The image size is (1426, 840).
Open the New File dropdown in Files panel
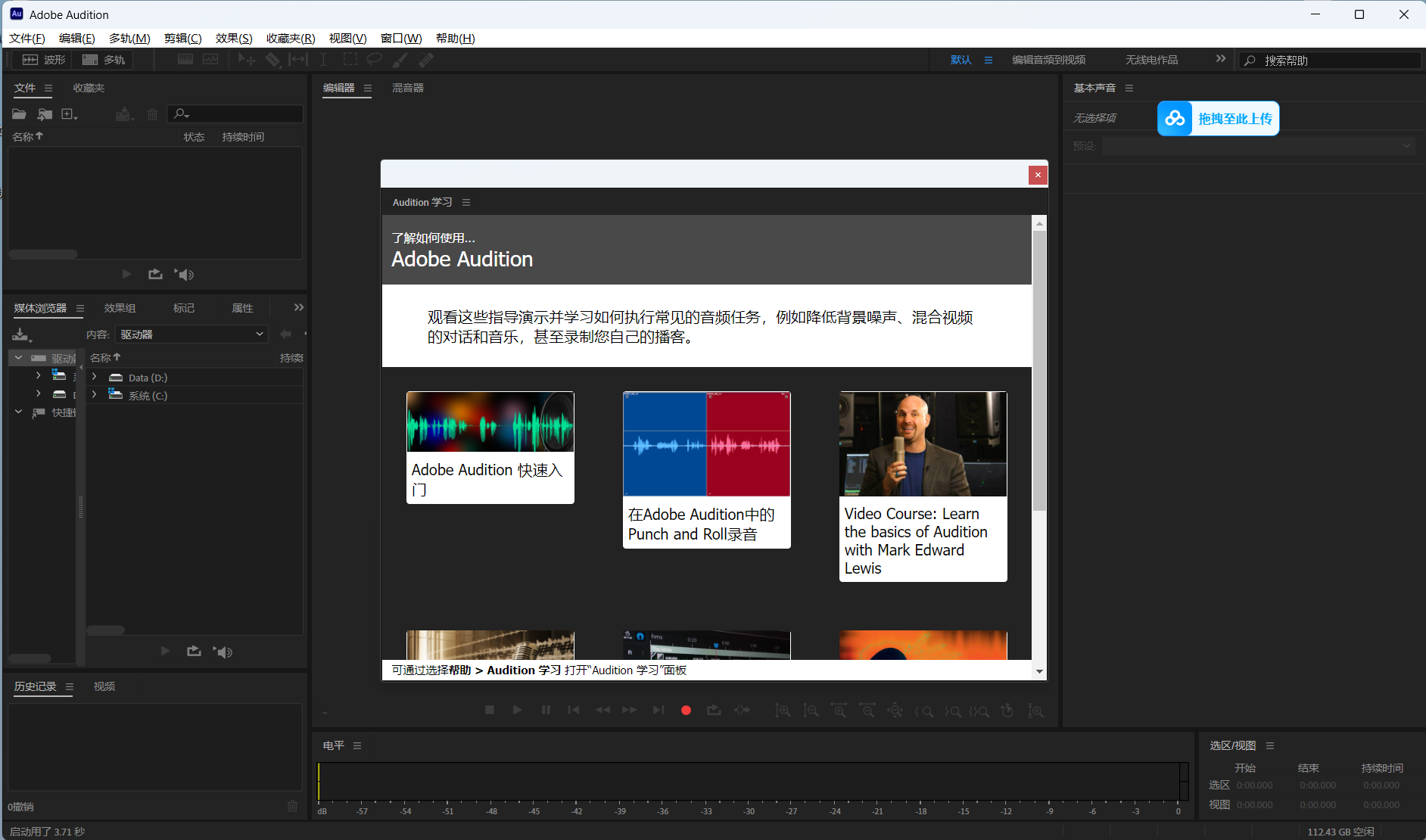(70, 114)
